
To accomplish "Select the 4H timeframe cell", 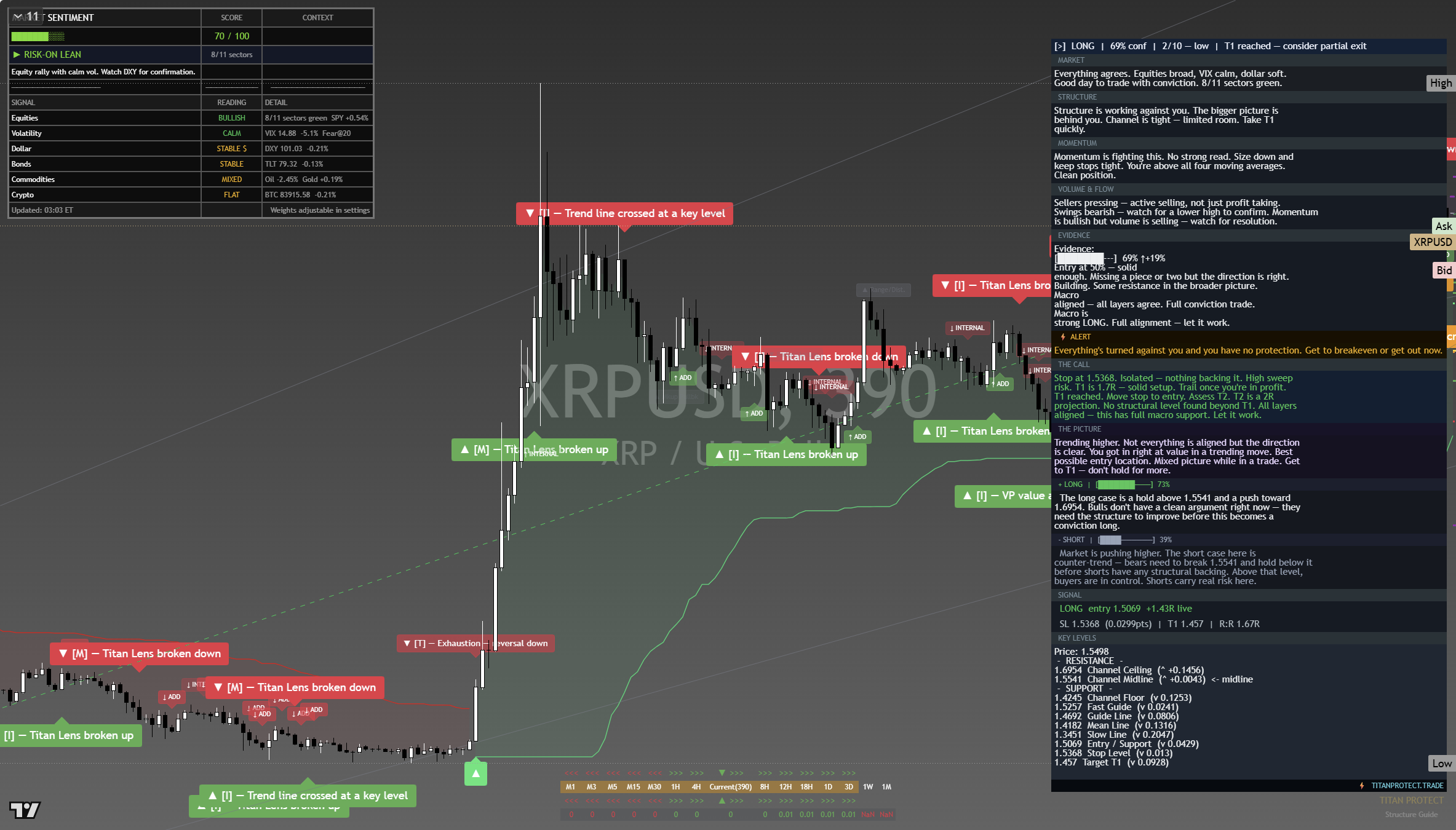I will coord(696,787).
